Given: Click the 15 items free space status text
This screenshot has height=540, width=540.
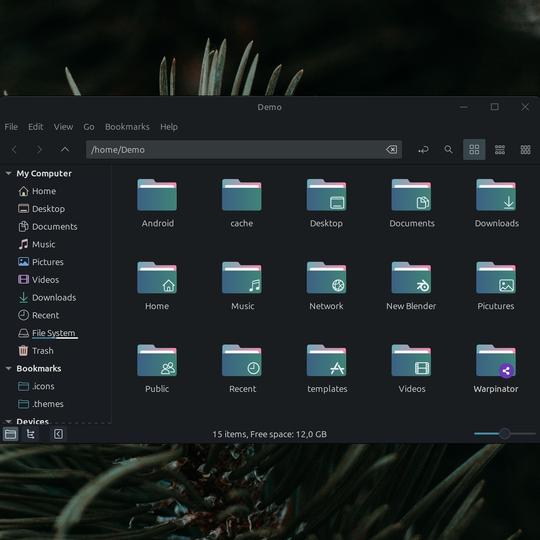Looking at the screenshot, I should click(270, 434).
